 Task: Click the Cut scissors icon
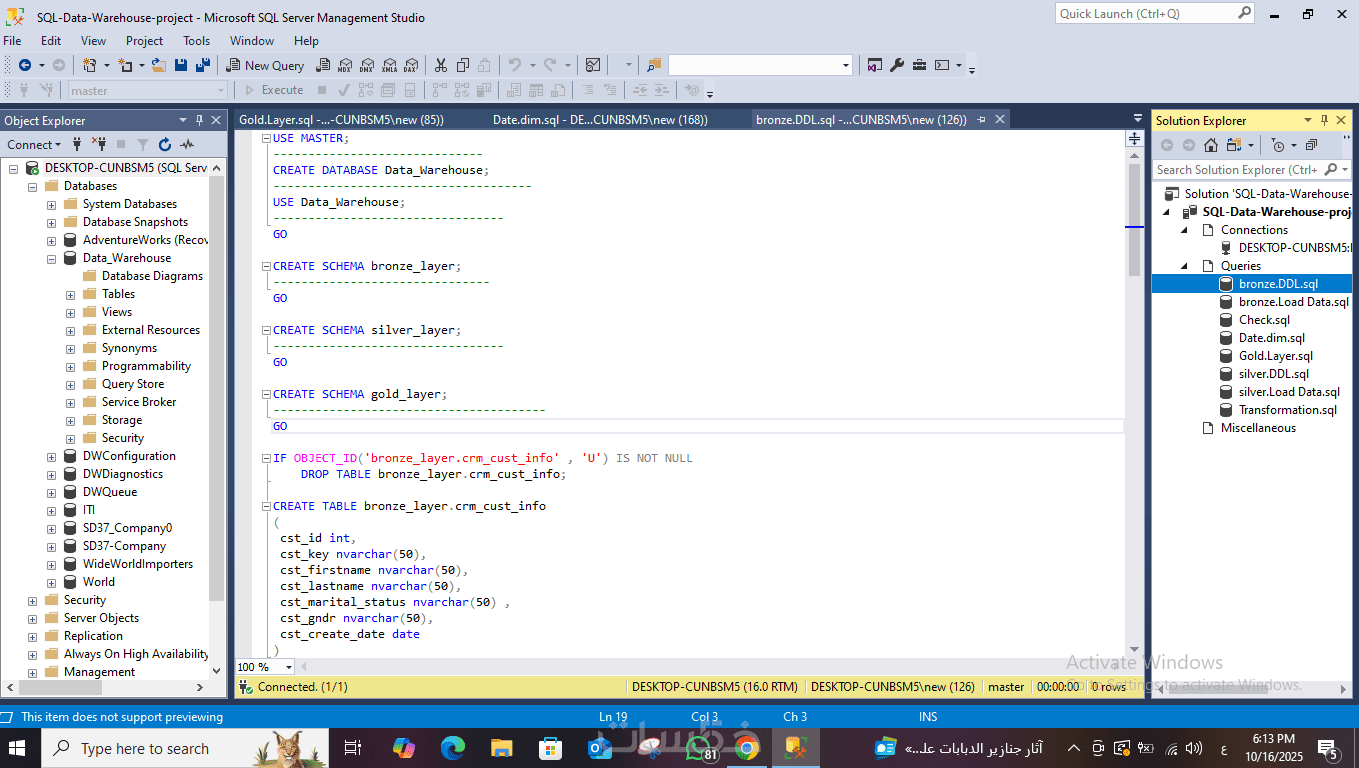[440, 65]
